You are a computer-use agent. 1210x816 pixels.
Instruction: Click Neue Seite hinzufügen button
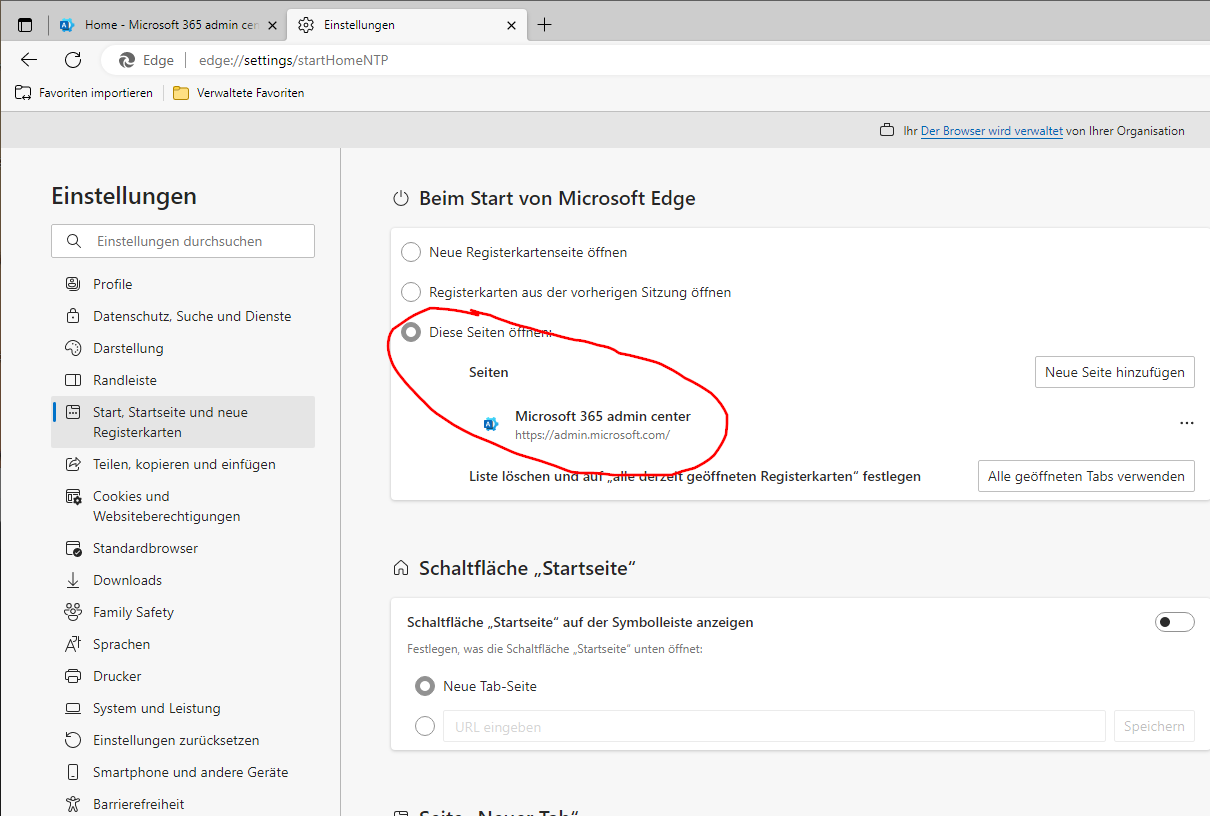click(x=1115, y=372)
